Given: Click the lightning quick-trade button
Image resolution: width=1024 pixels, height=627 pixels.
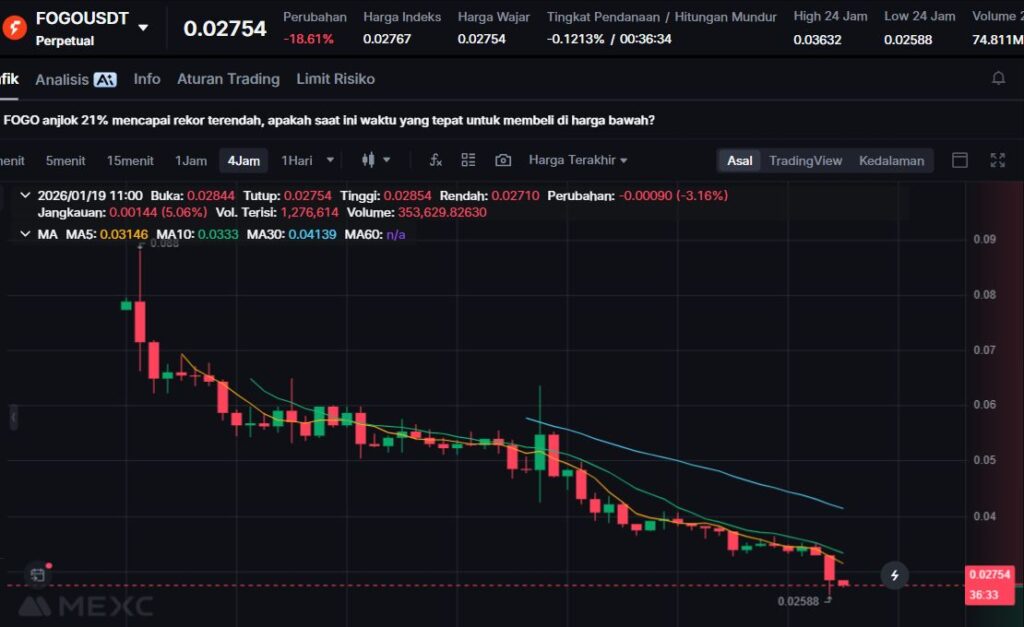Looking at the screenshot, I should click(x=894, y=575).
